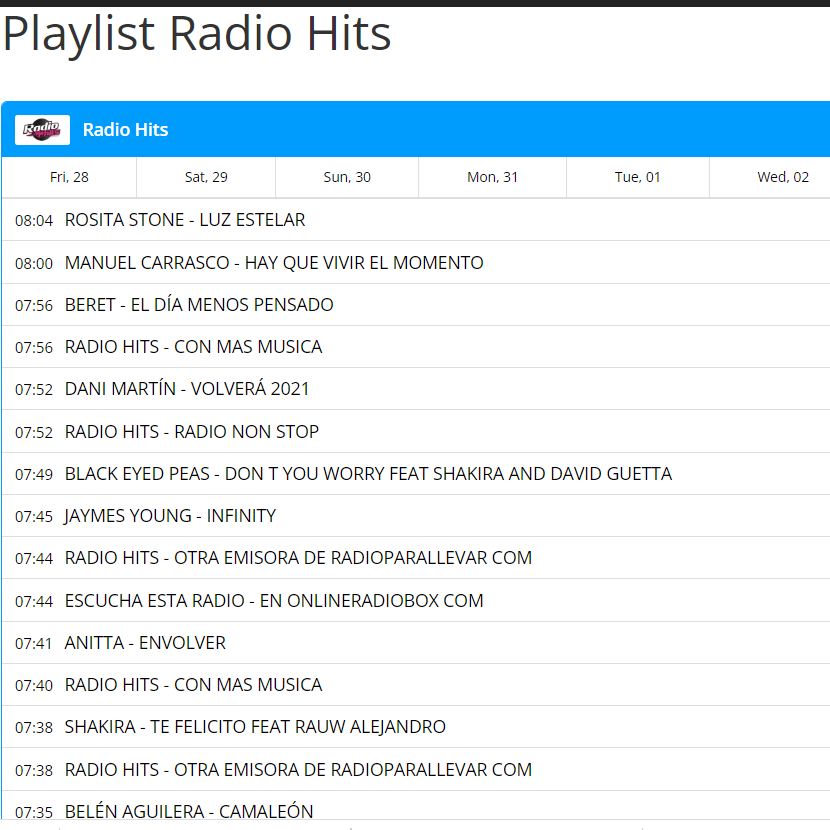Click Rosita Stone - Luz Estelar track

coord(185,220)
